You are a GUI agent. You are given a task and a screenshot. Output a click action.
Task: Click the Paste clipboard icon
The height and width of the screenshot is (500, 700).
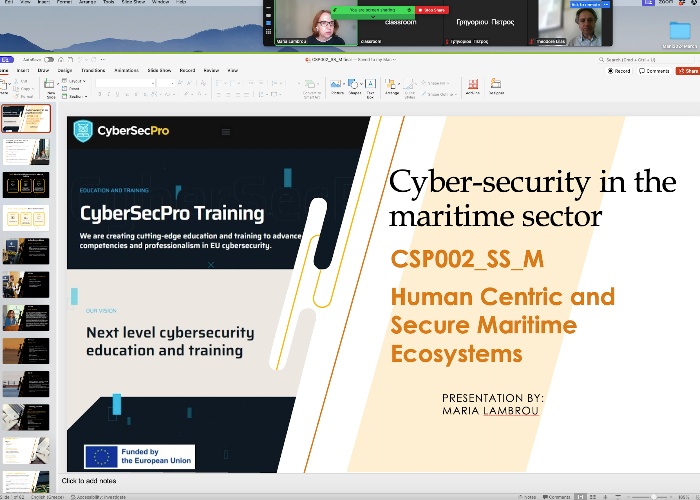click(4, 86)
